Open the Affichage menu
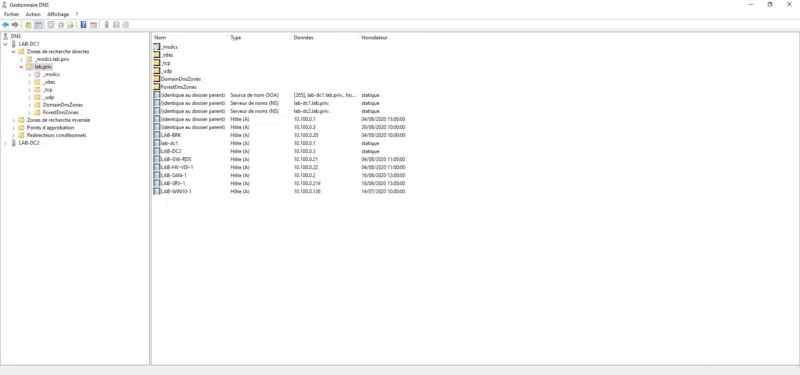The height and width of the screenshot is (375, 800). tap(58, 14)
